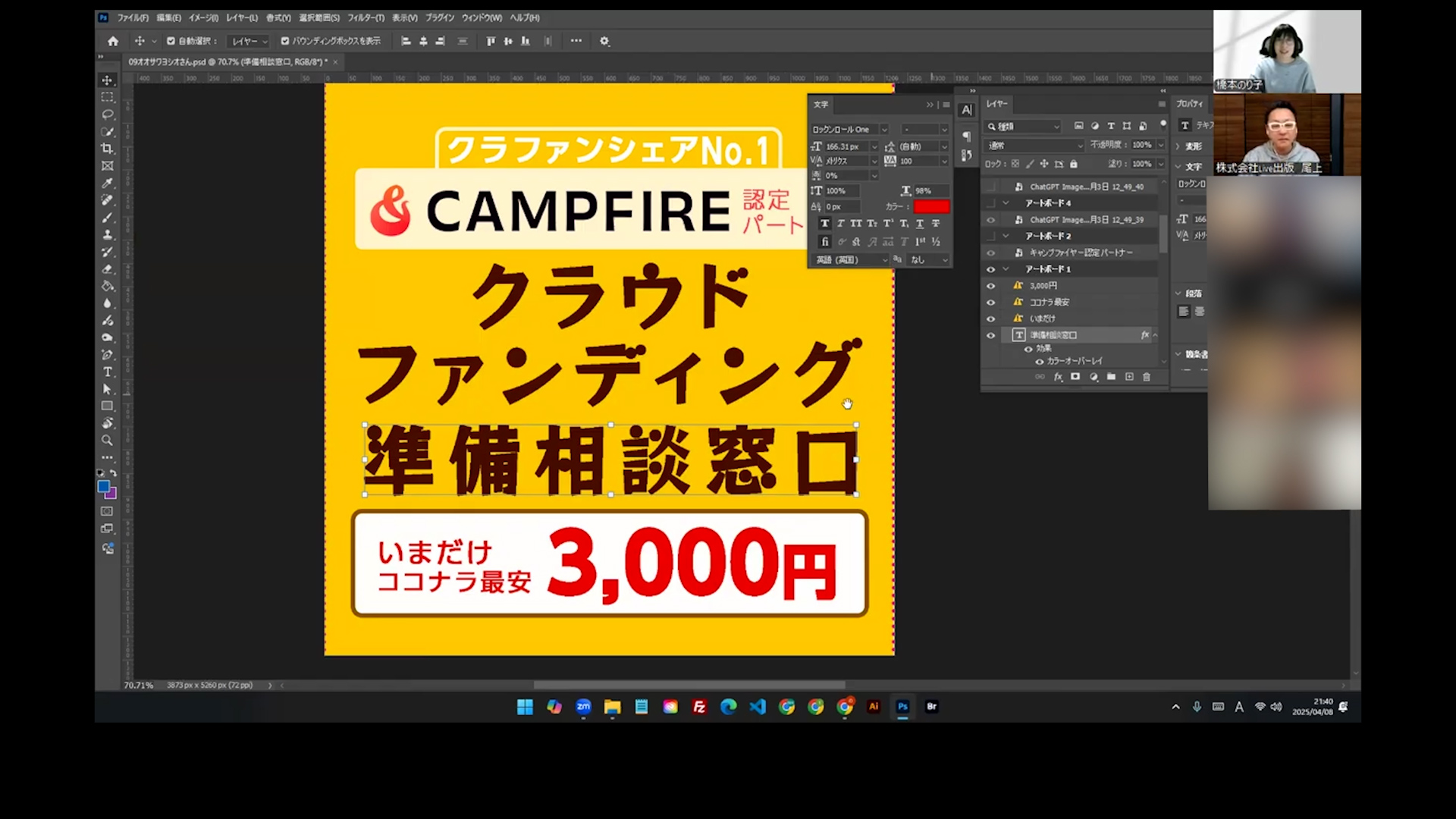The width and height of the screenshot is (1456, 819).
Task: Open the 英語 (英国) language dropdown
Action: tap(850, 260)
